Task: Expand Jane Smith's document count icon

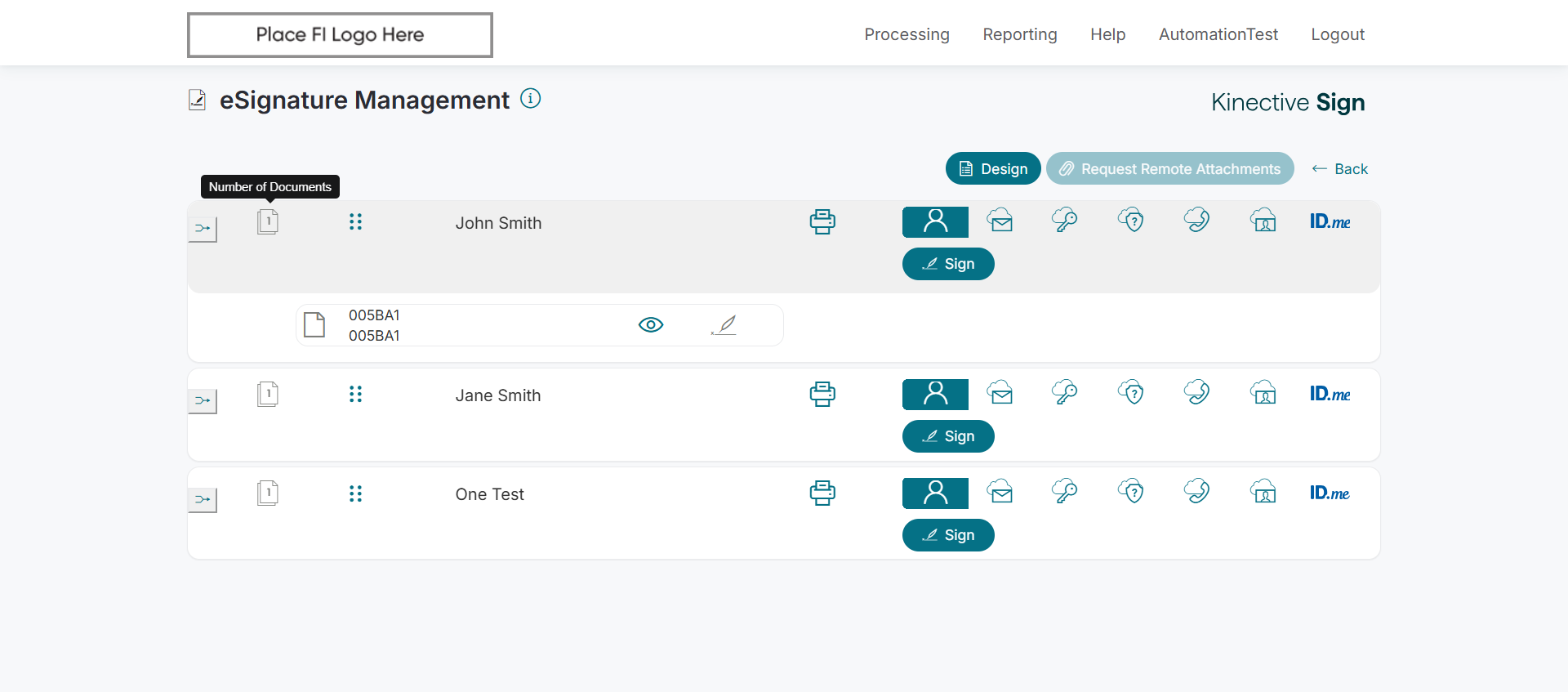Action: (x=268, y=395)
